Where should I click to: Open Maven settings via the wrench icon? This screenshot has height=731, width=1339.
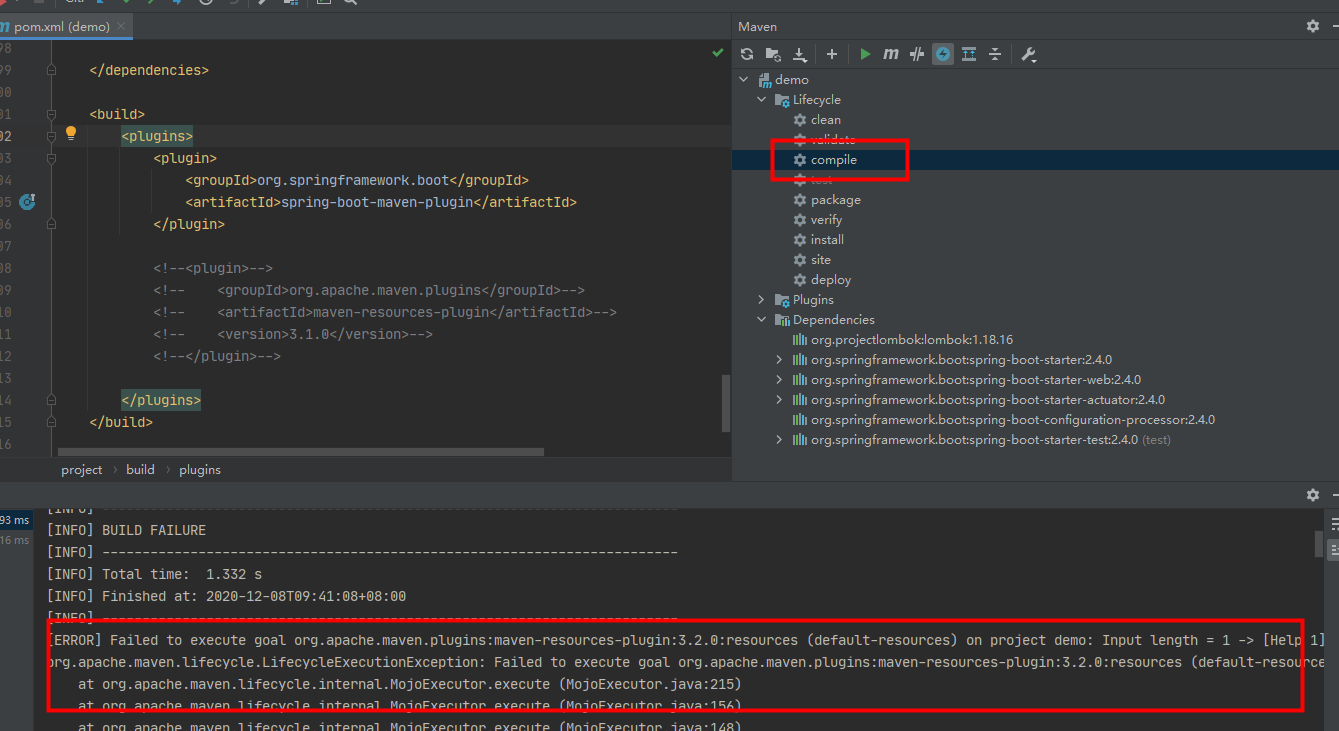click(x=1028, y=53)
